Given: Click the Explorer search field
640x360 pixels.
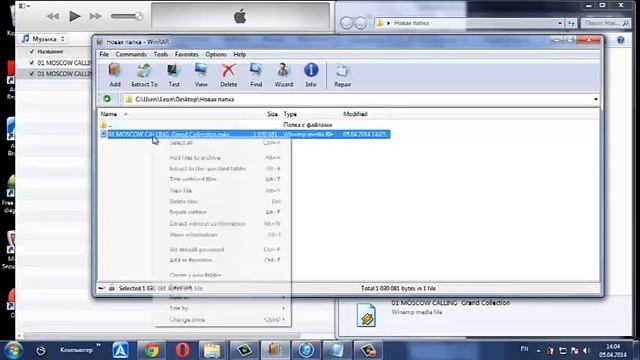Looking at the screenshot, I should (605, 23).
